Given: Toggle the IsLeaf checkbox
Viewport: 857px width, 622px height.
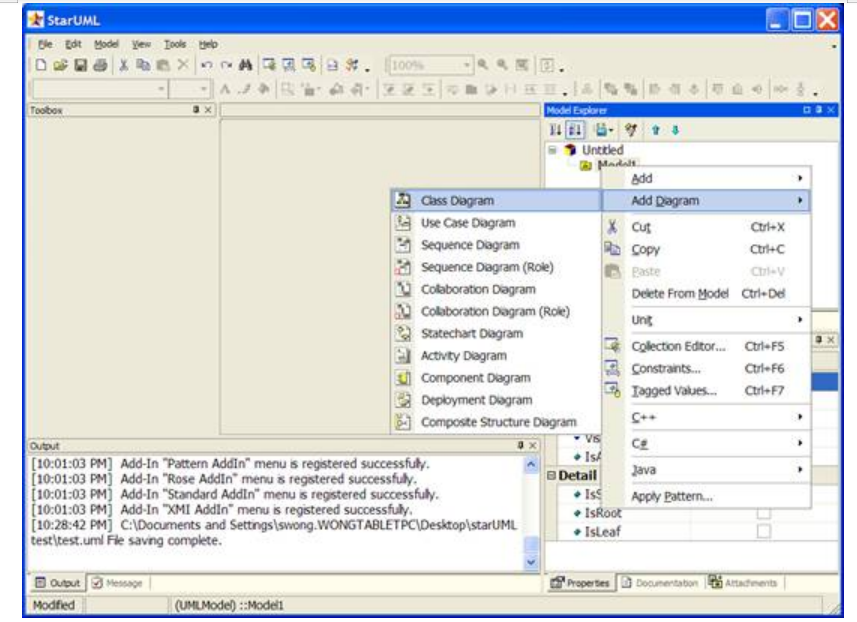Looking at the screenshot, I should coord(764,531).
